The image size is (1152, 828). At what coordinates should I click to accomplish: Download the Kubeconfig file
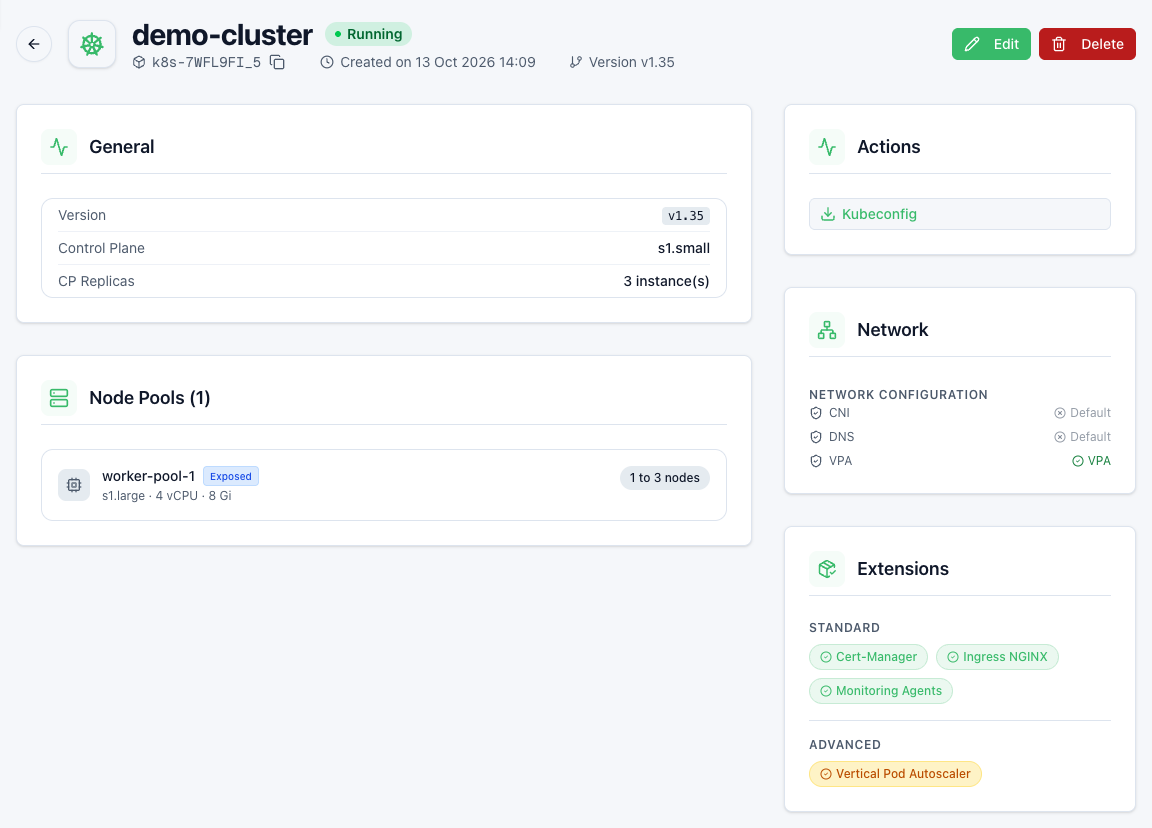point(960,215)
